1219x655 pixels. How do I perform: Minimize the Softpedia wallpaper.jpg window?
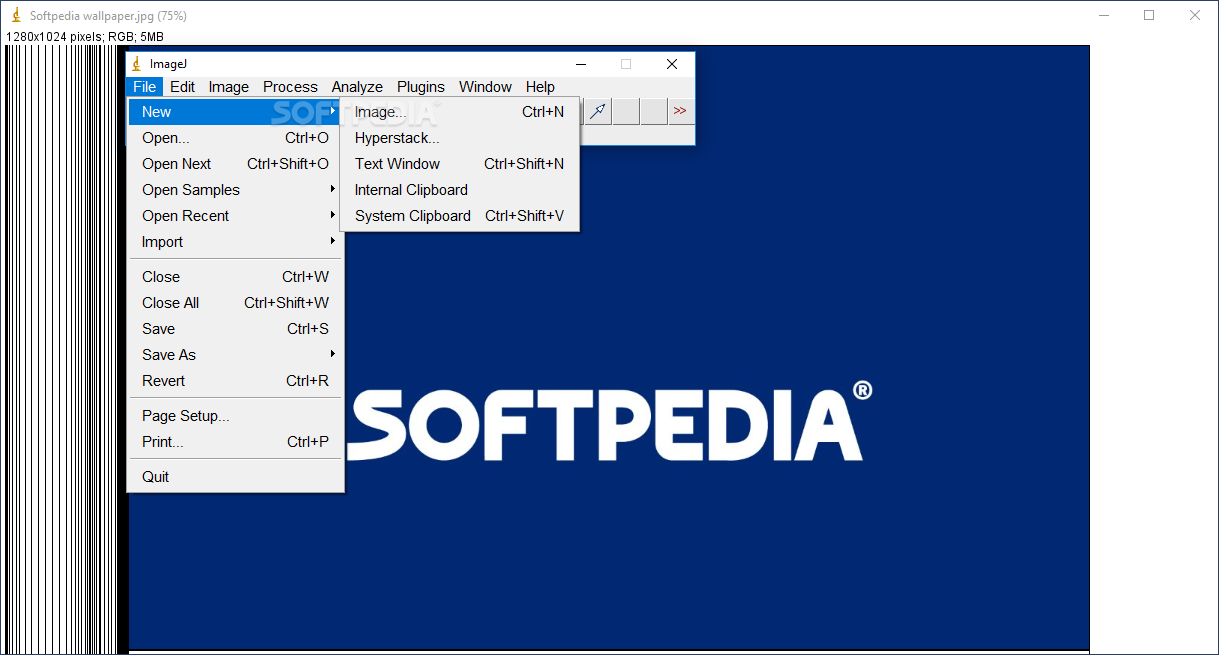(x=1104, y=15)
